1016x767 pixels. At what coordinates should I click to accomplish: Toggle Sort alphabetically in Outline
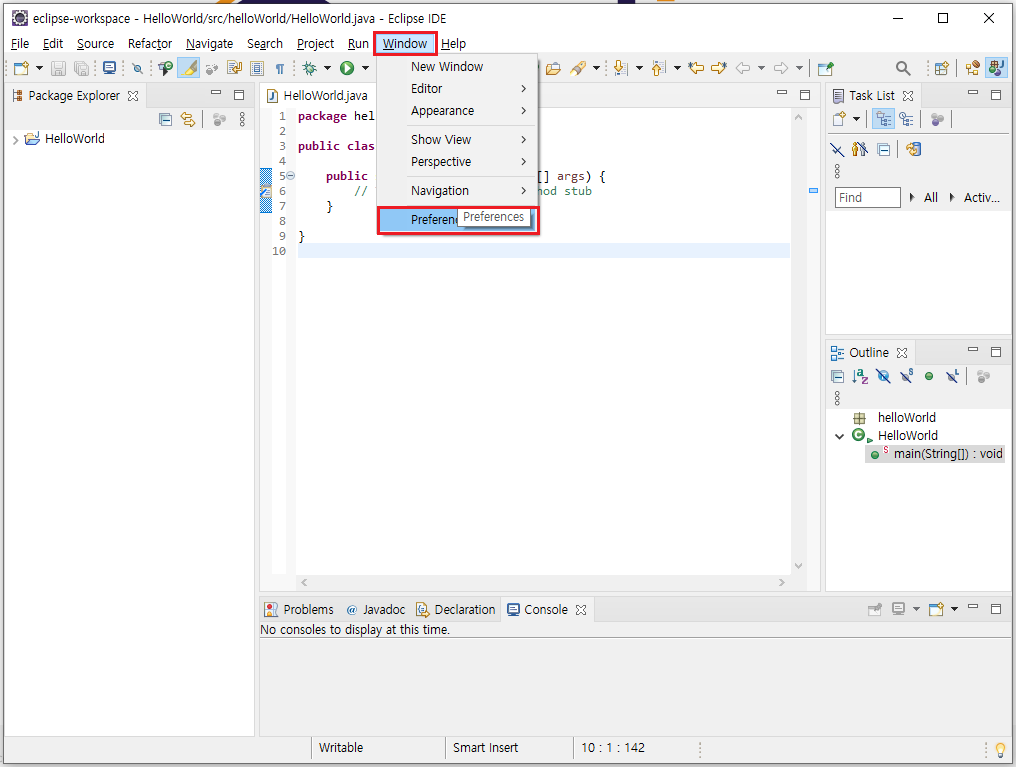[860, 376]
